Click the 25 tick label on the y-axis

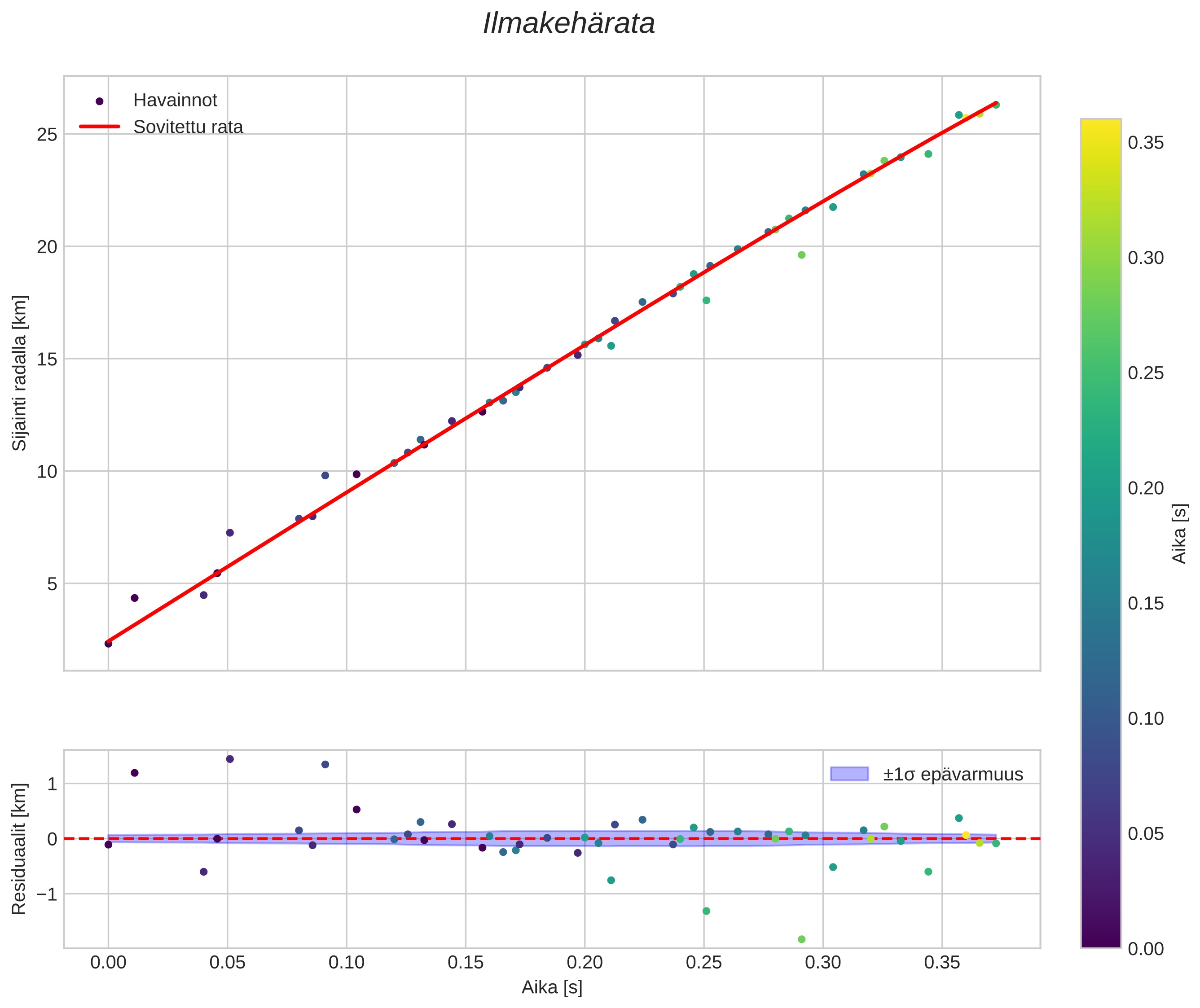point(48,134)
